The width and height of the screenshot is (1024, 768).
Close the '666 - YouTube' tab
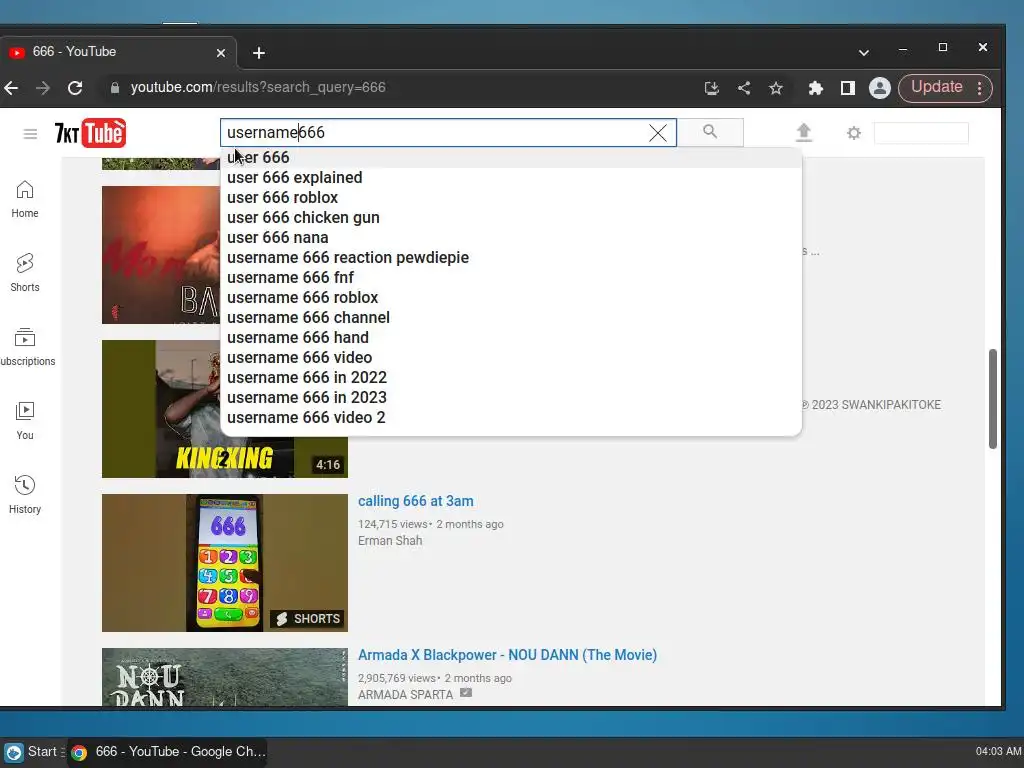pos(221,53)
